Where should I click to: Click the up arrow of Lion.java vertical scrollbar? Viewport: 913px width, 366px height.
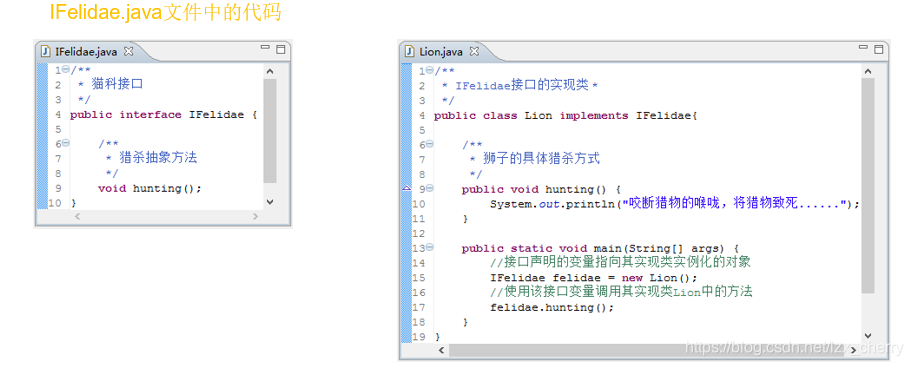[x=868, y=72]
